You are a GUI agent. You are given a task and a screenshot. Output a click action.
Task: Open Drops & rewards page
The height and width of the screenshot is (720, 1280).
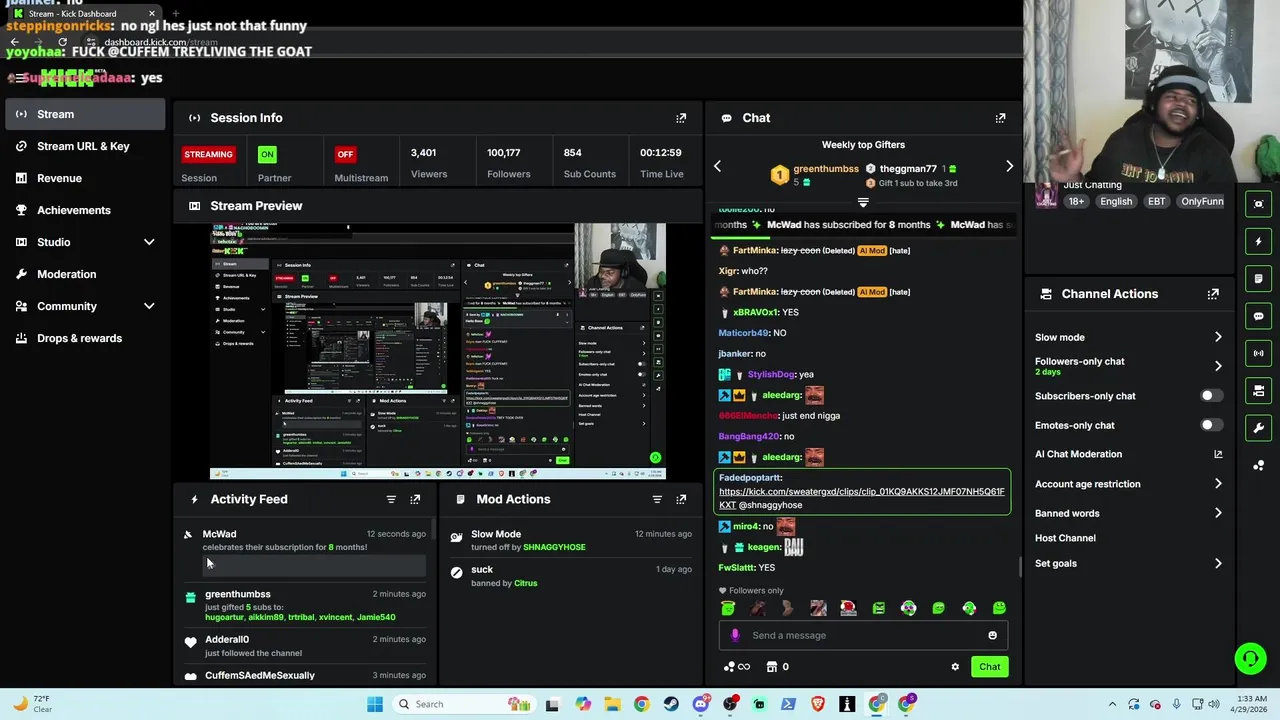(84, 338)
